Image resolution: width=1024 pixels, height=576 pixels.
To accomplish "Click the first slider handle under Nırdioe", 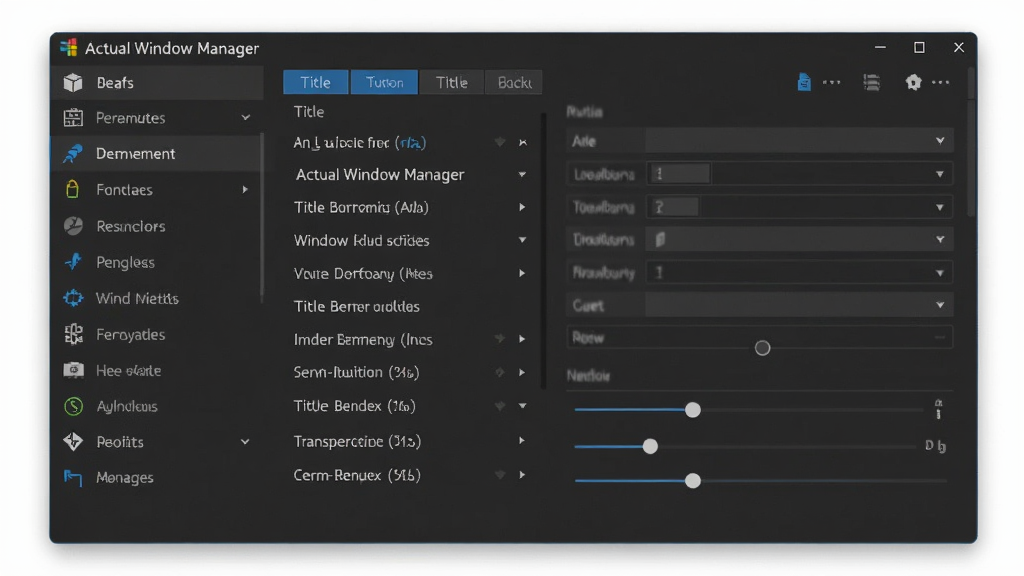I will [x=693, y=409].
